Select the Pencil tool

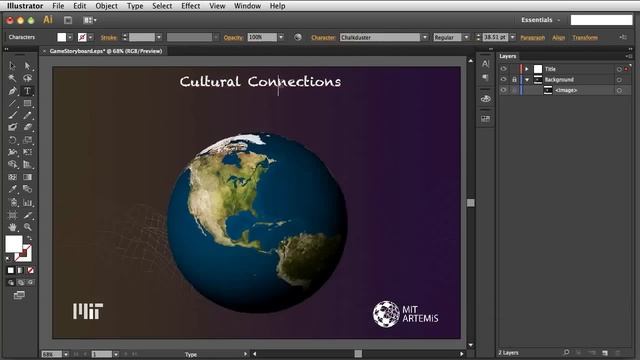coord(27,116)
